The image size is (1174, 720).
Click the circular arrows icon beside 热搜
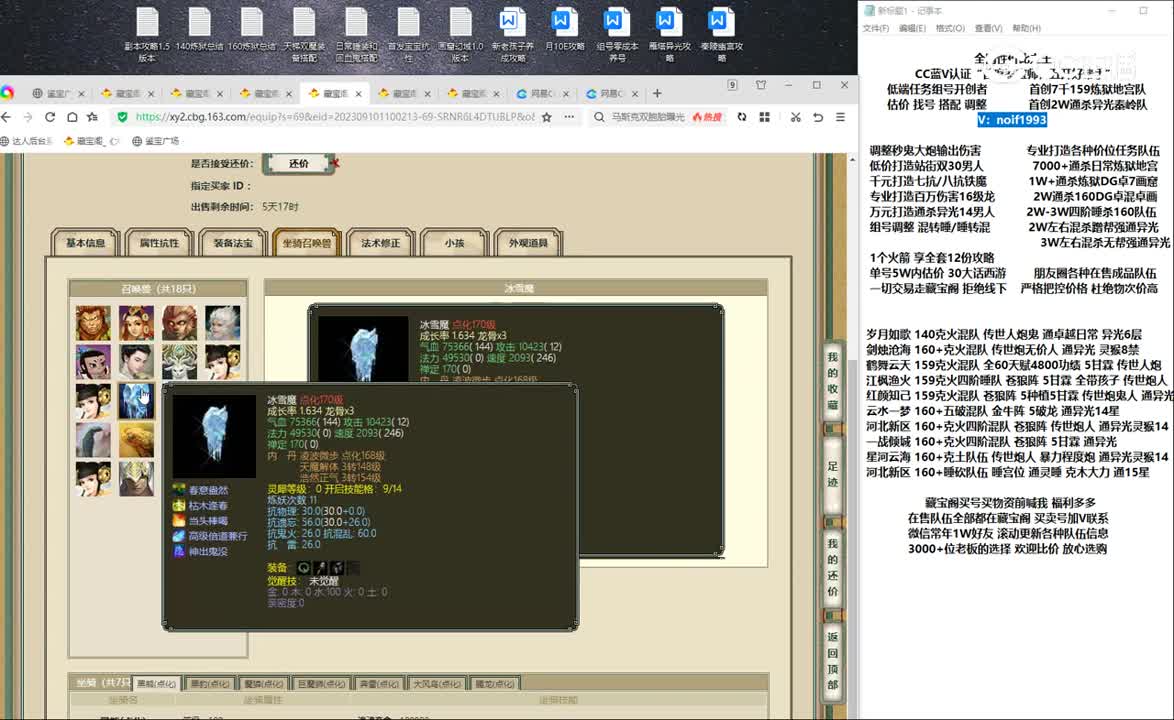pos(741,117)
